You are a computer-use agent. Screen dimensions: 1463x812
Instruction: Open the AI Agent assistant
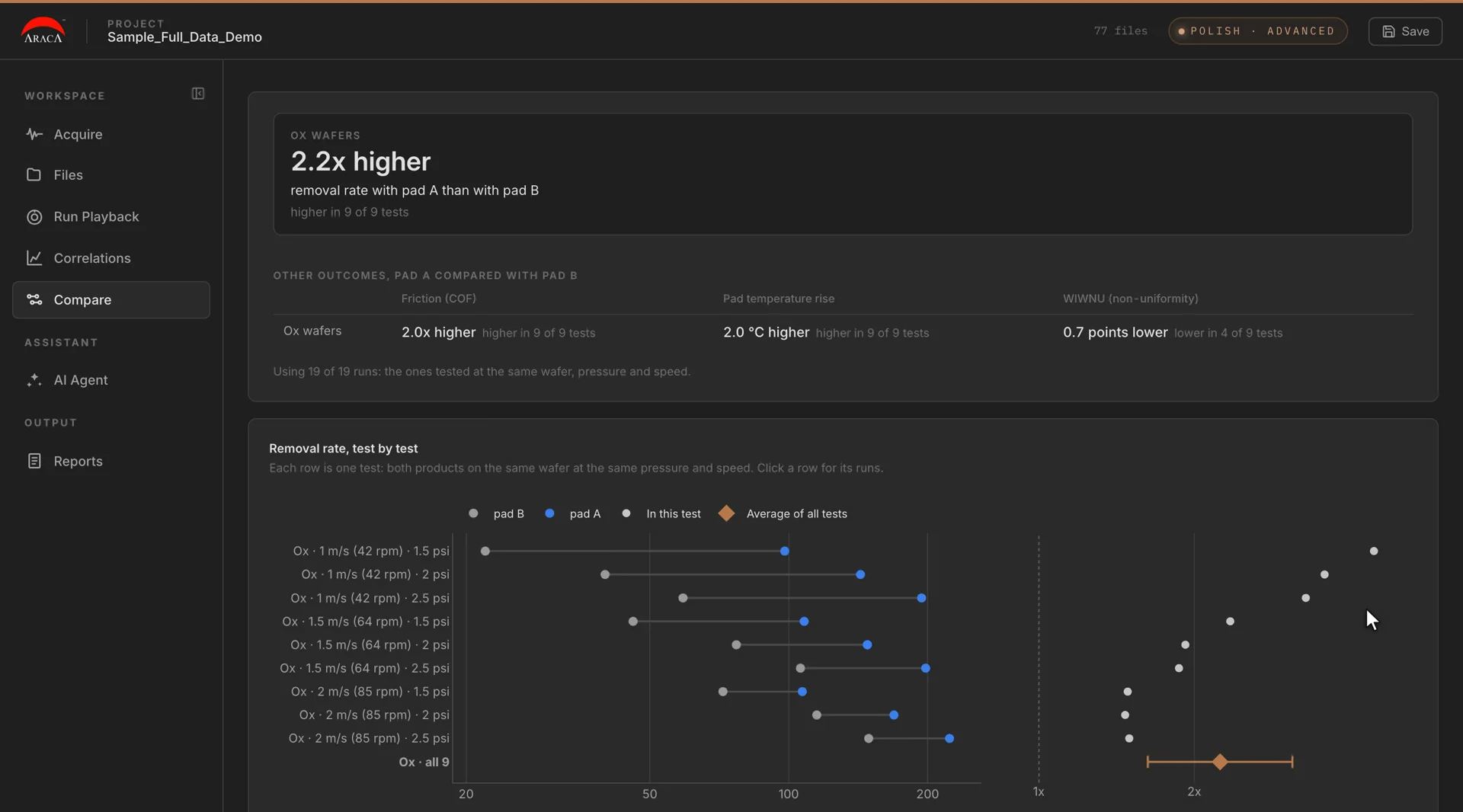[x=111, y=379]
